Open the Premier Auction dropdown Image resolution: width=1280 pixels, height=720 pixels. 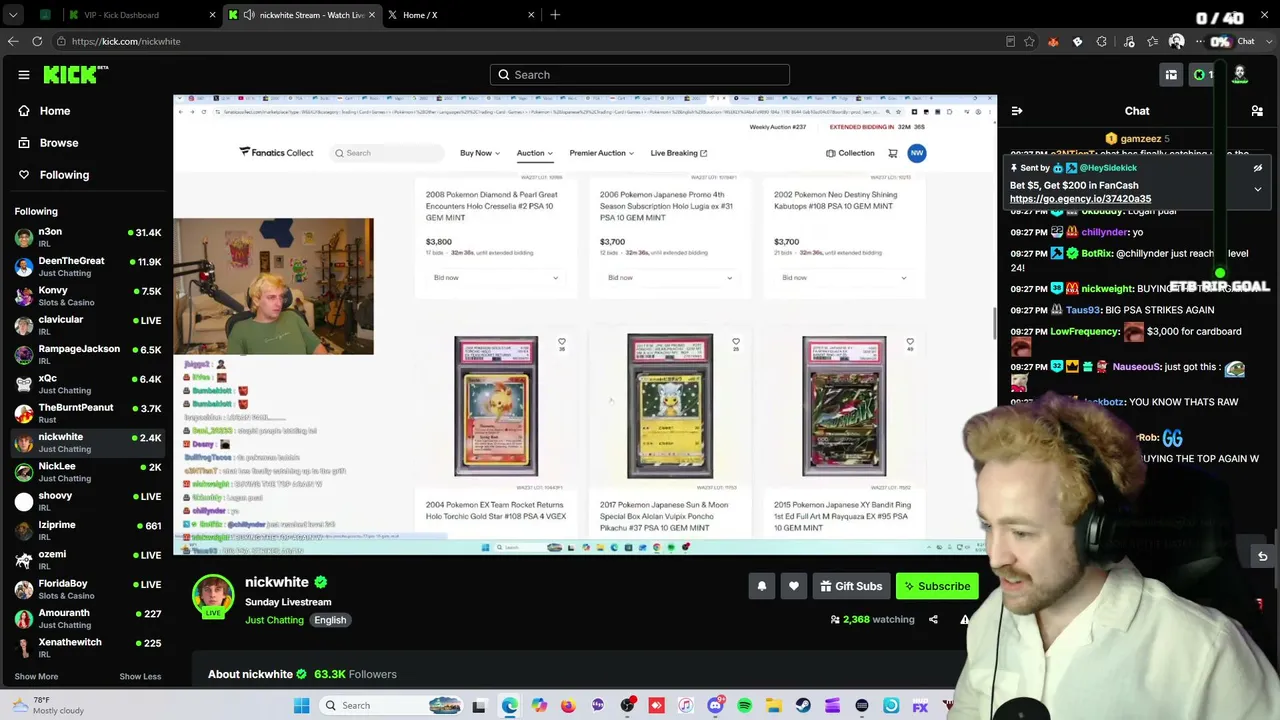pos(602,153)
